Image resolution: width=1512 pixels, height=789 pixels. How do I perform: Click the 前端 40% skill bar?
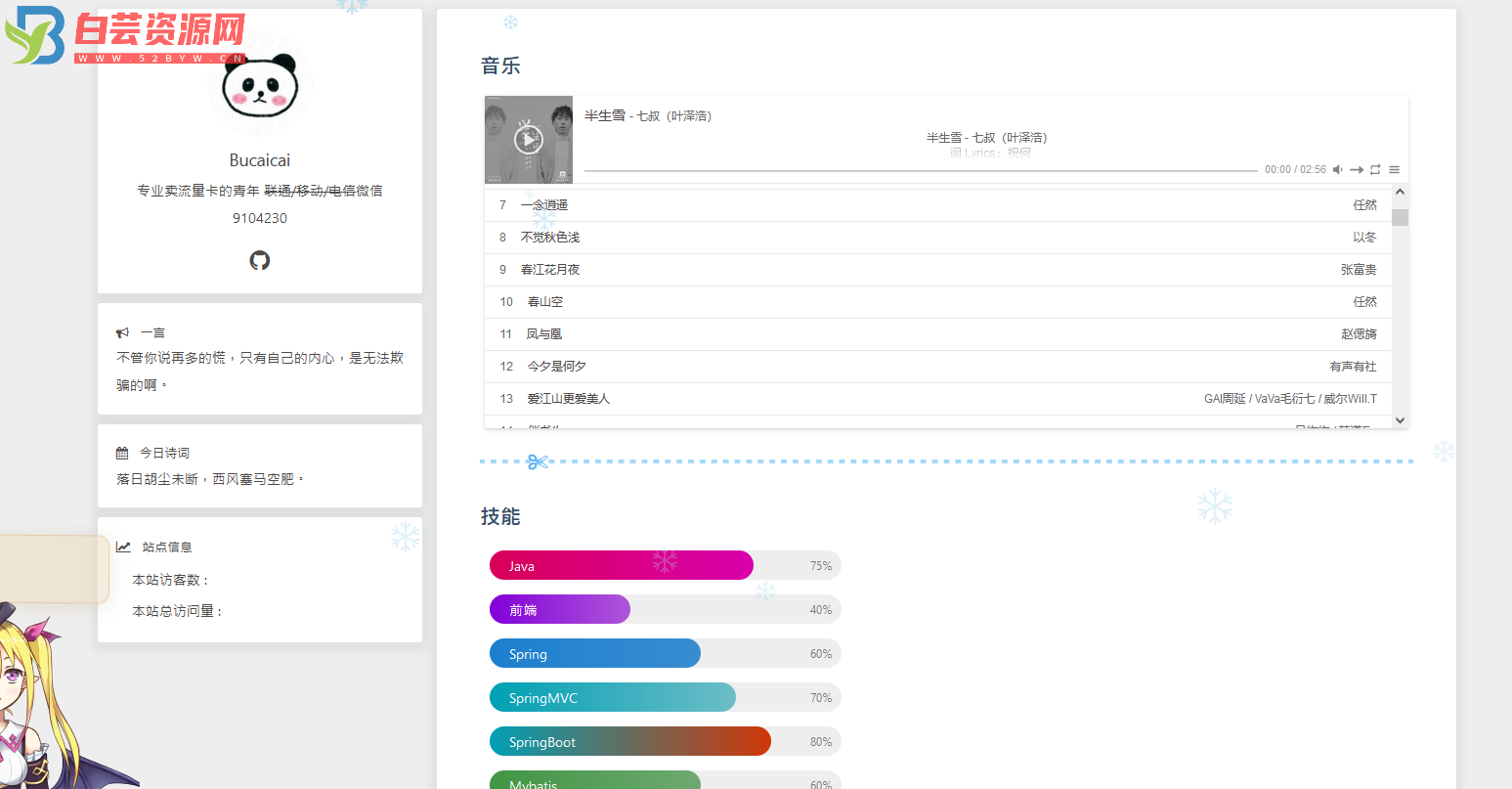665,609
